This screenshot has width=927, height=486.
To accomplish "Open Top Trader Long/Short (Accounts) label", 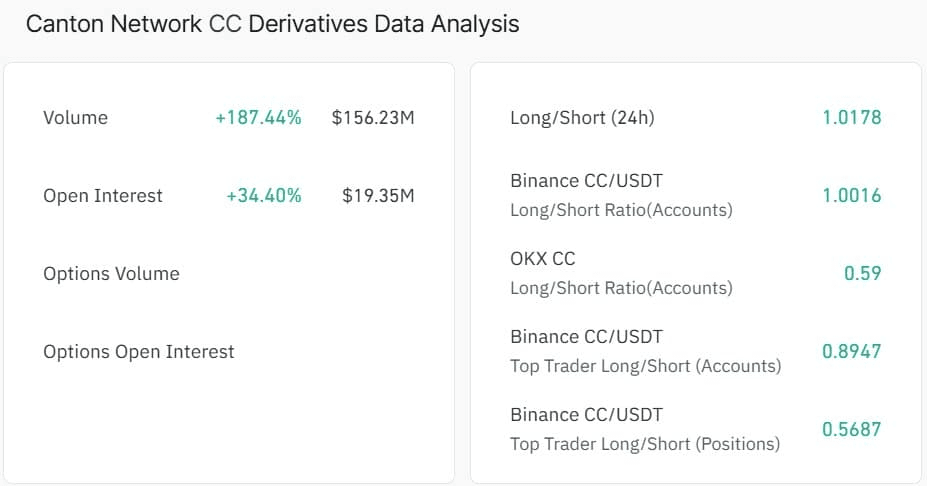I will [645, 366].
